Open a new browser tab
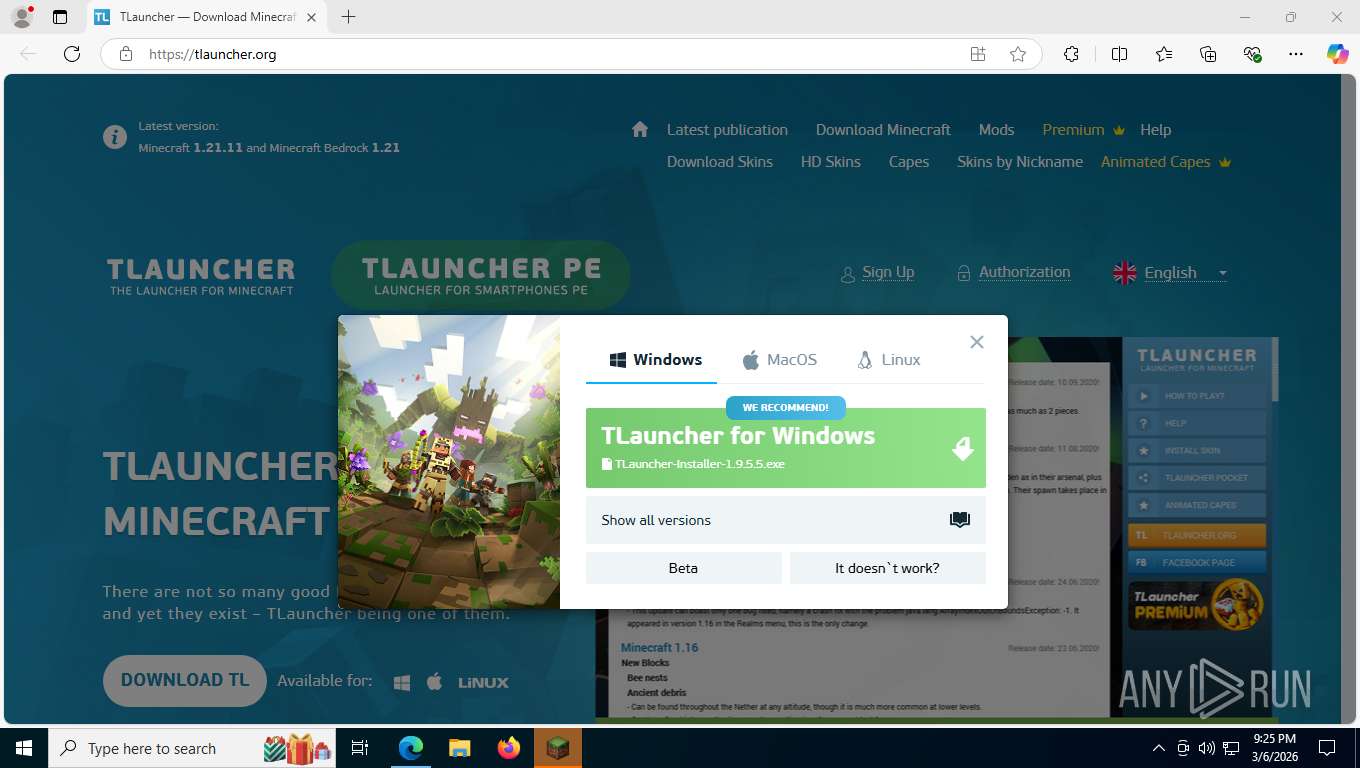 [x=348, y=17]
